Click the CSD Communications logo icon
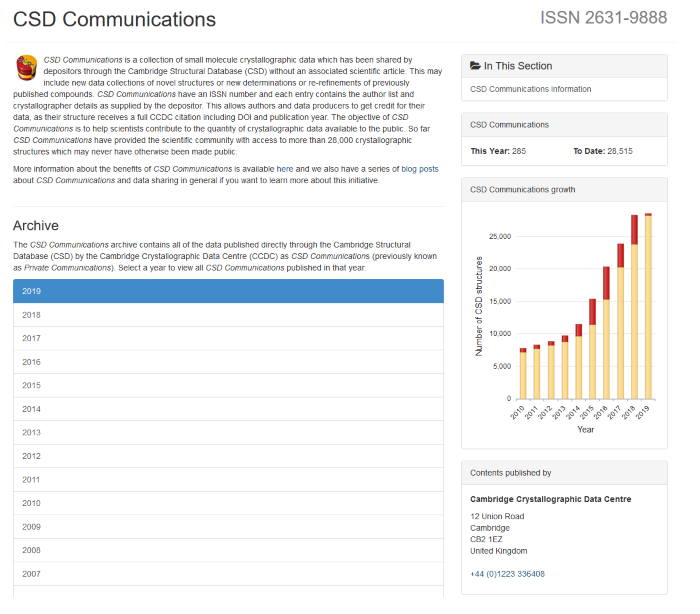Screen dimensions: 700x614 pos(26,69)
